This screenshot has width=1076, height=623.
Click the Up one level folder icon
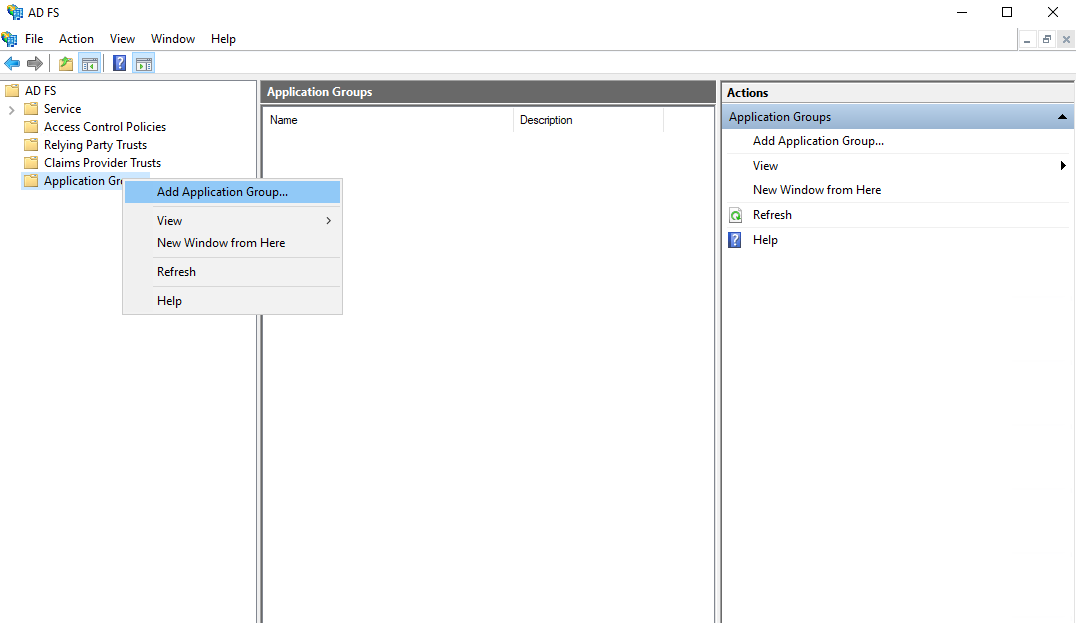coord(66,64)
